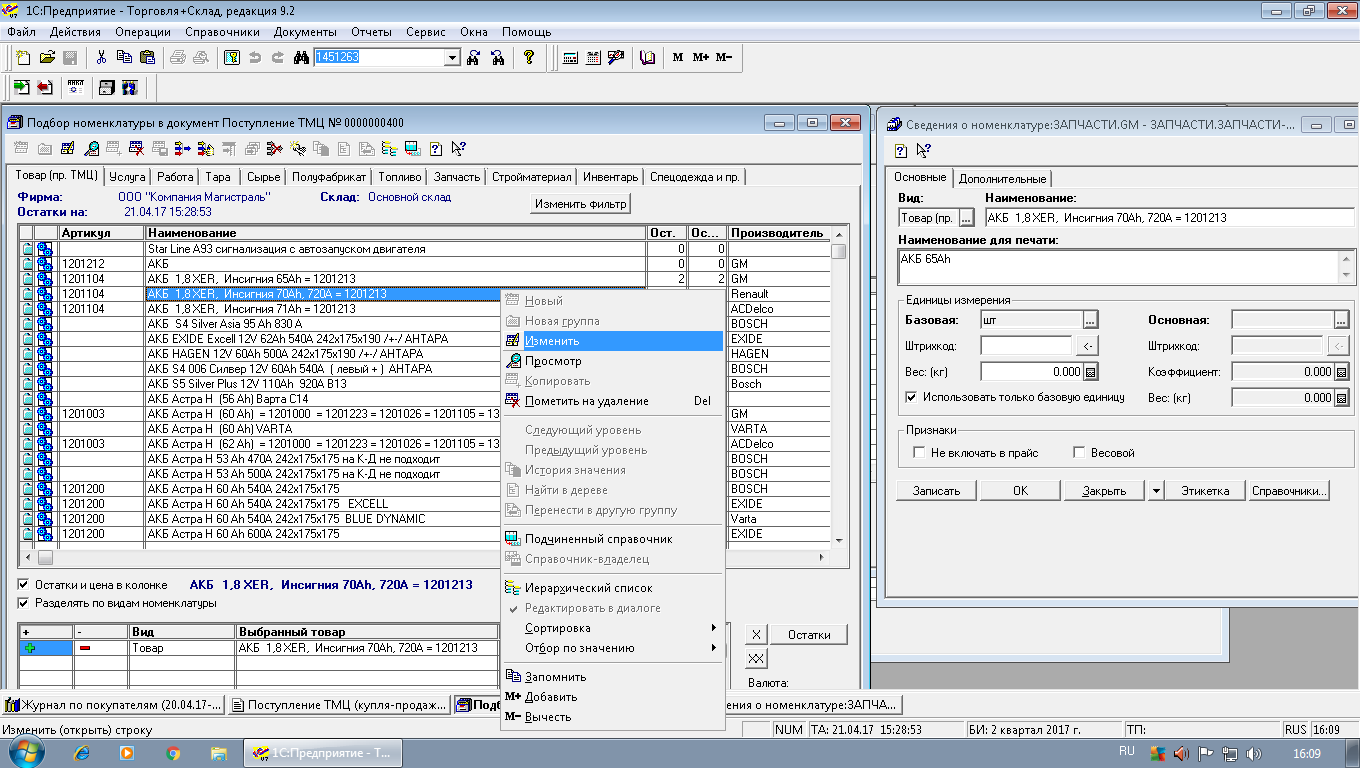Click the yellow question mark help icon
The image size is (1360, 772).
tap(529, 57)
